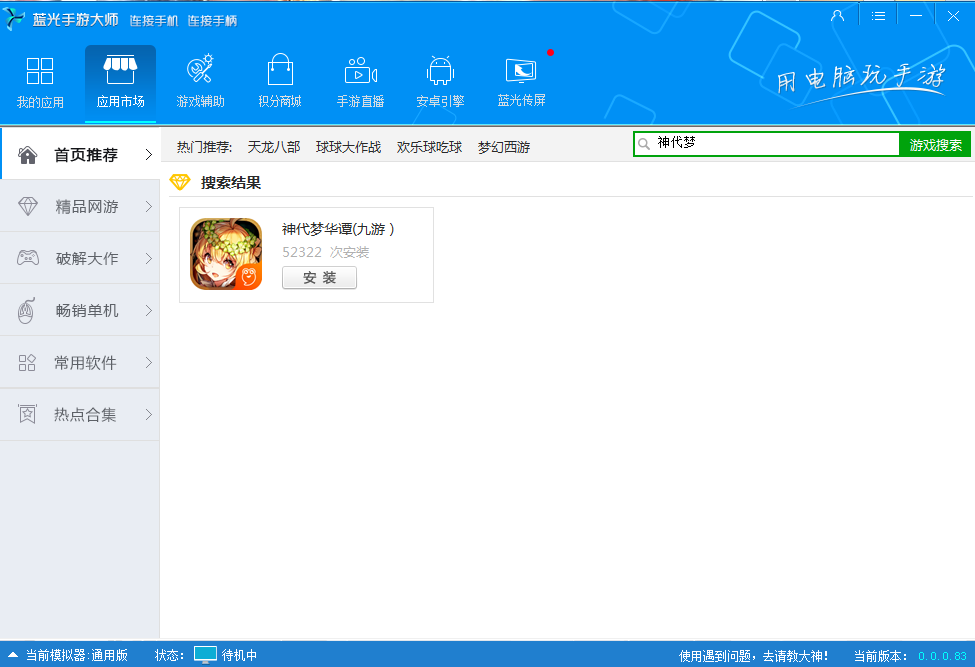975x667 pixels.
Task: Select 畅销单机 category
Action: click(x=80, y=310)
